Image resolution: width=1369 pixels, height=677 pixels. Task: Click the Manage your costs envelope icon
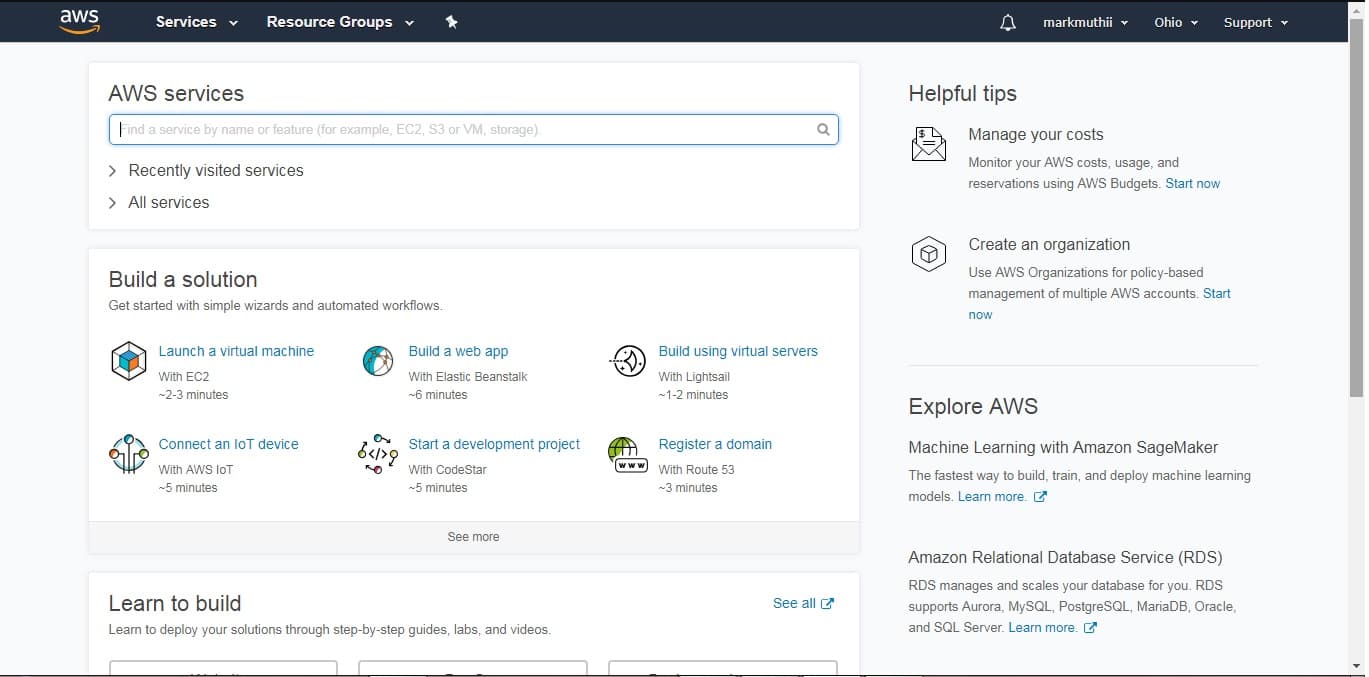(x=929, y=144)
